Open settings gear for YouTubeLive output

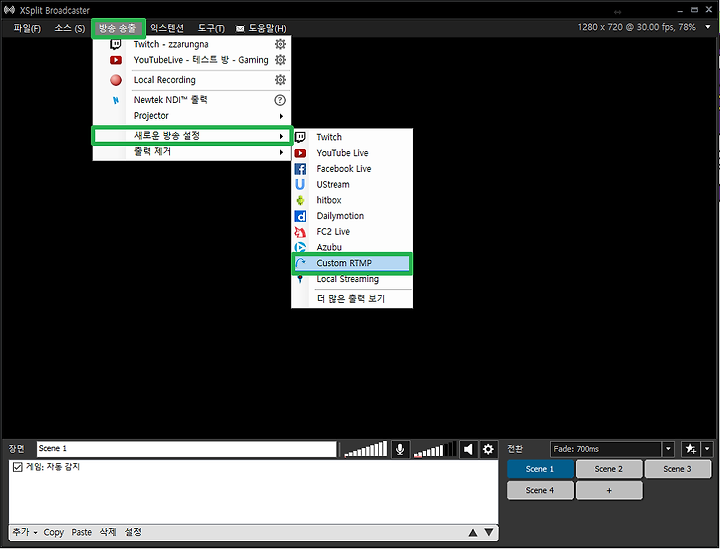[x=280, y=60]
